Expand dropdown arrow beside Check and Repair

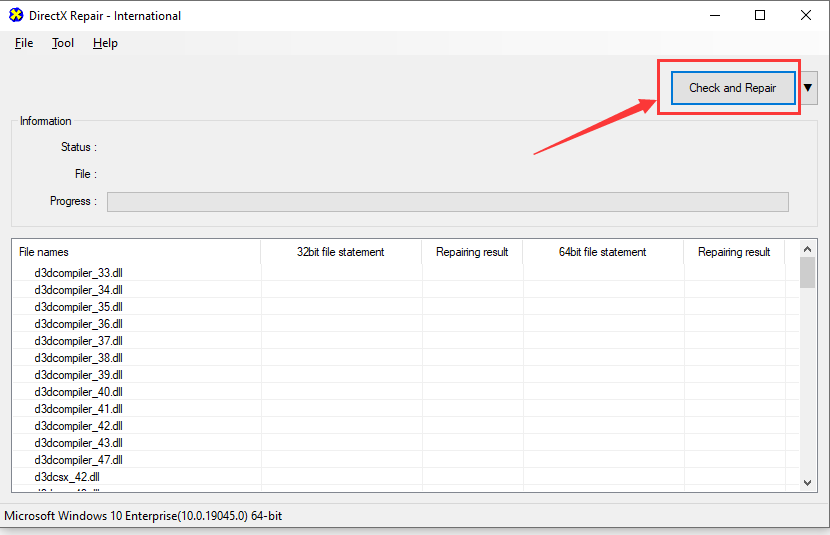[x=809, y=88]
